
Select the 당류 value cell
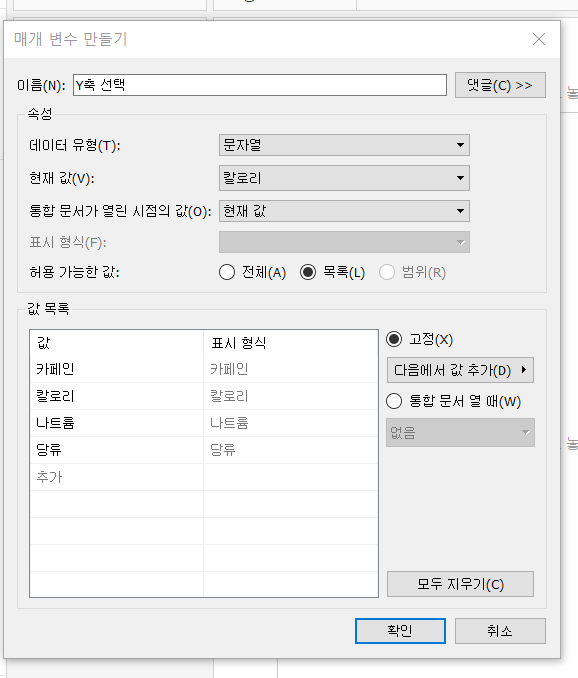[x=117, y=450]
